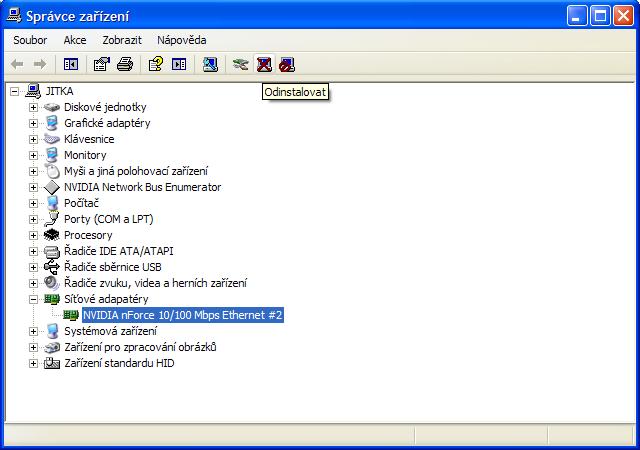Screen dimensions: 640x450
Task: Click the chip icon of Procesory
Action: tap(52, 235)
